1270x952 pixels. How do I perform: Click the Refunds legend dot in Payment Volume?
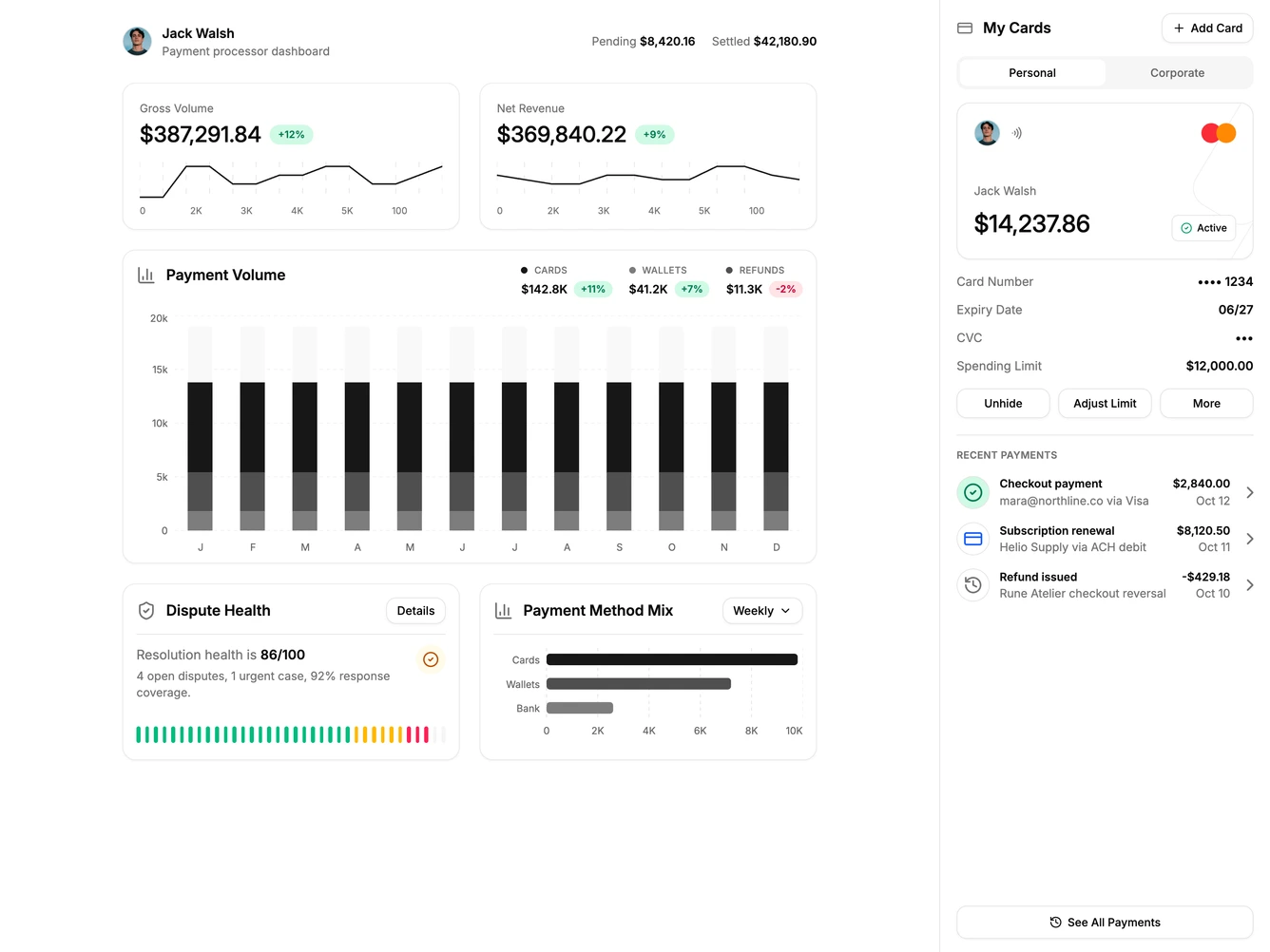(729, 271)
